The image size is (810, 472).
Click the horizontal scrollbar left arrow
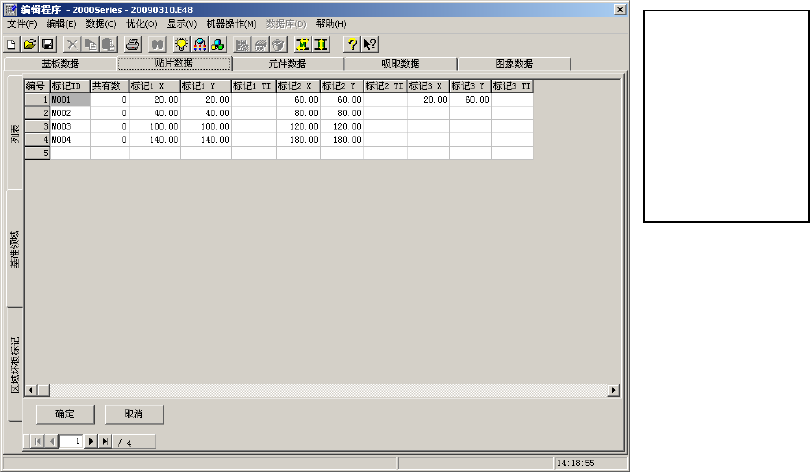point(30,390)
